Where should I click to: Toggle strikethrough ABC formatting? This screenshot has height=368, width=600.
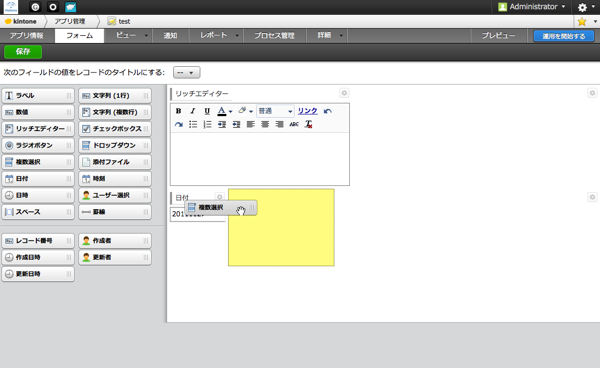[294, 124]
